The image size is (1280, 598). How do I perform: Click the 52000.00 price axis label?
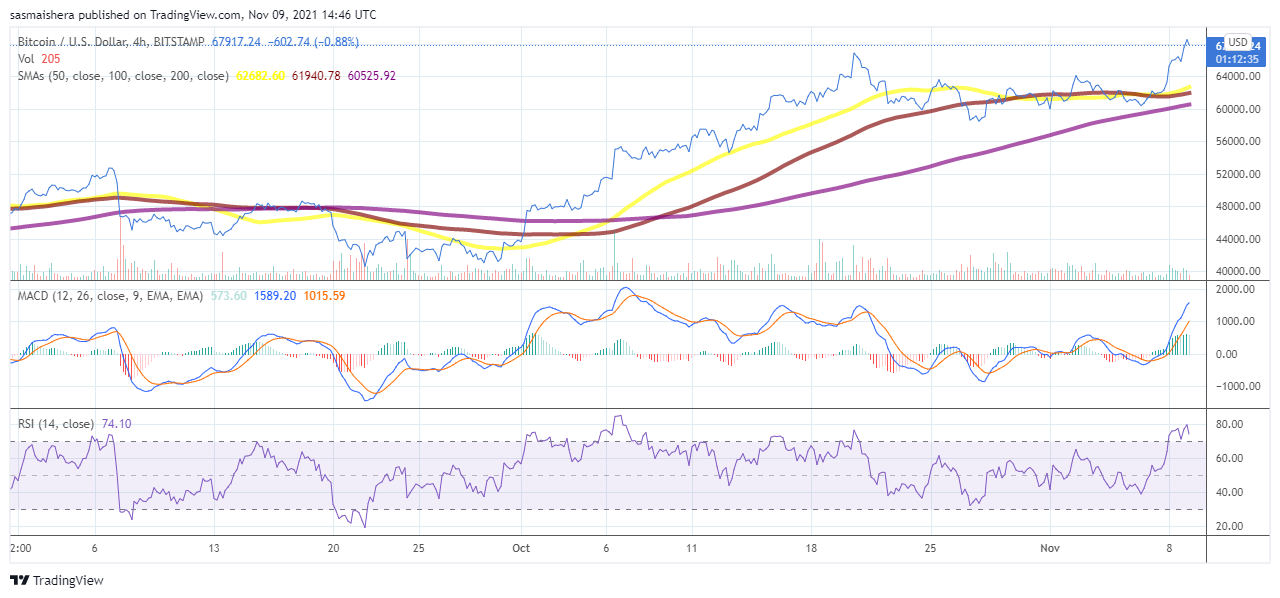pyautogui.click(x=1236, y=174)
